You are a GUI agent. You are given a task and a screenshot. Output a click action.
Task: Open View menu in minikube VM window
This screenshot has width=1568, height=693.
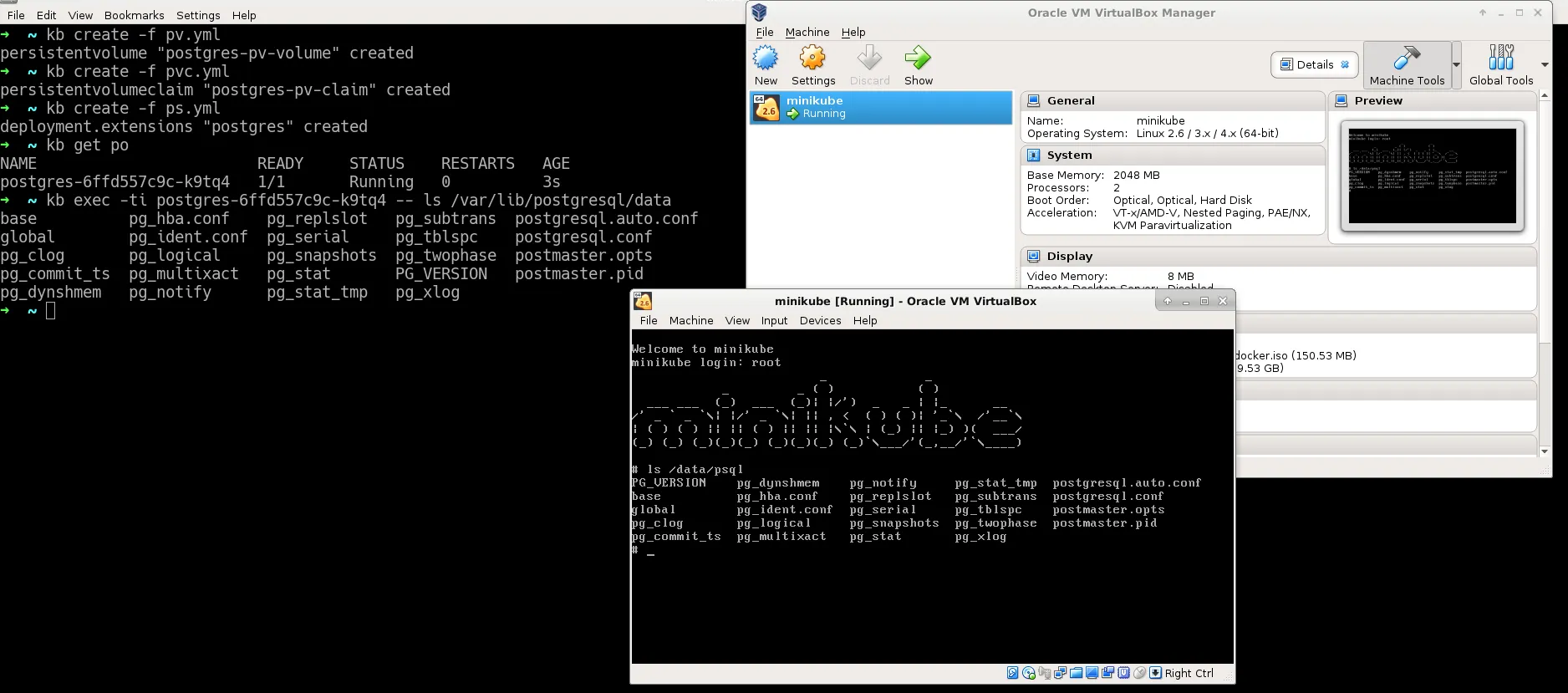pyautogui.click(x=737, y=320)
